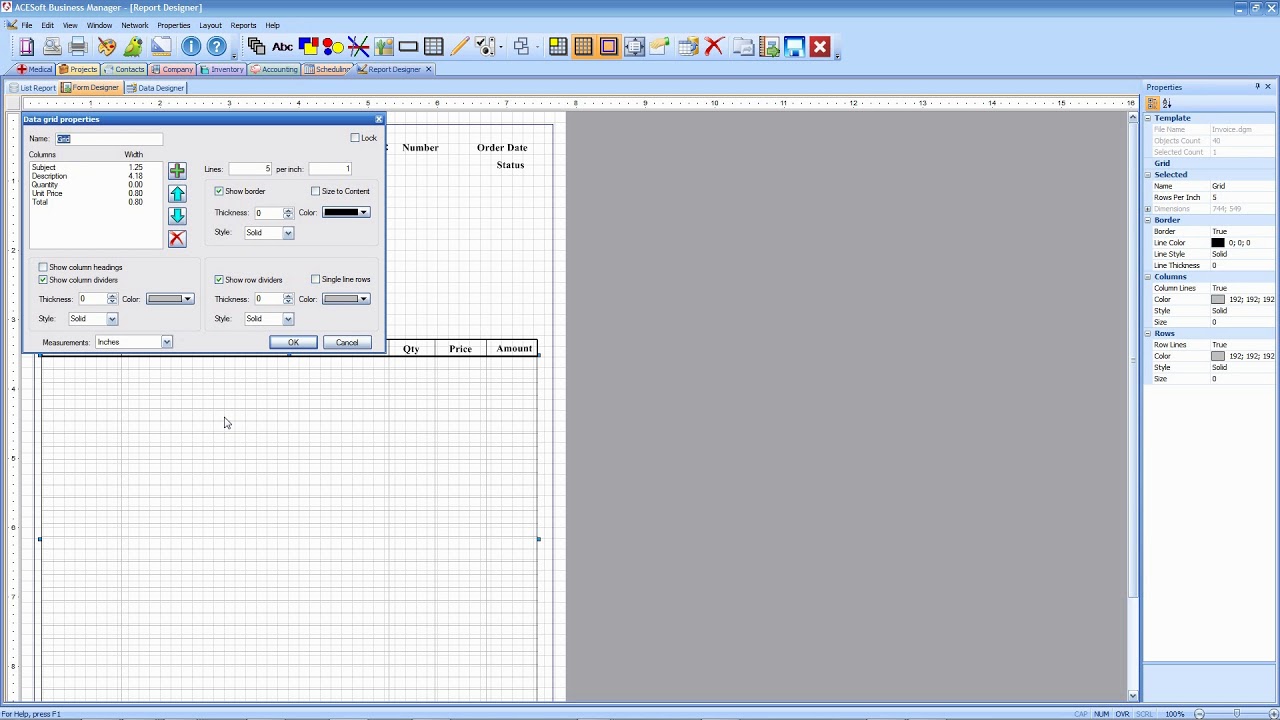1280x720 pixels.
Task: Uncheck Show column dividers checkbox
Action: click(x=43, y=280)
